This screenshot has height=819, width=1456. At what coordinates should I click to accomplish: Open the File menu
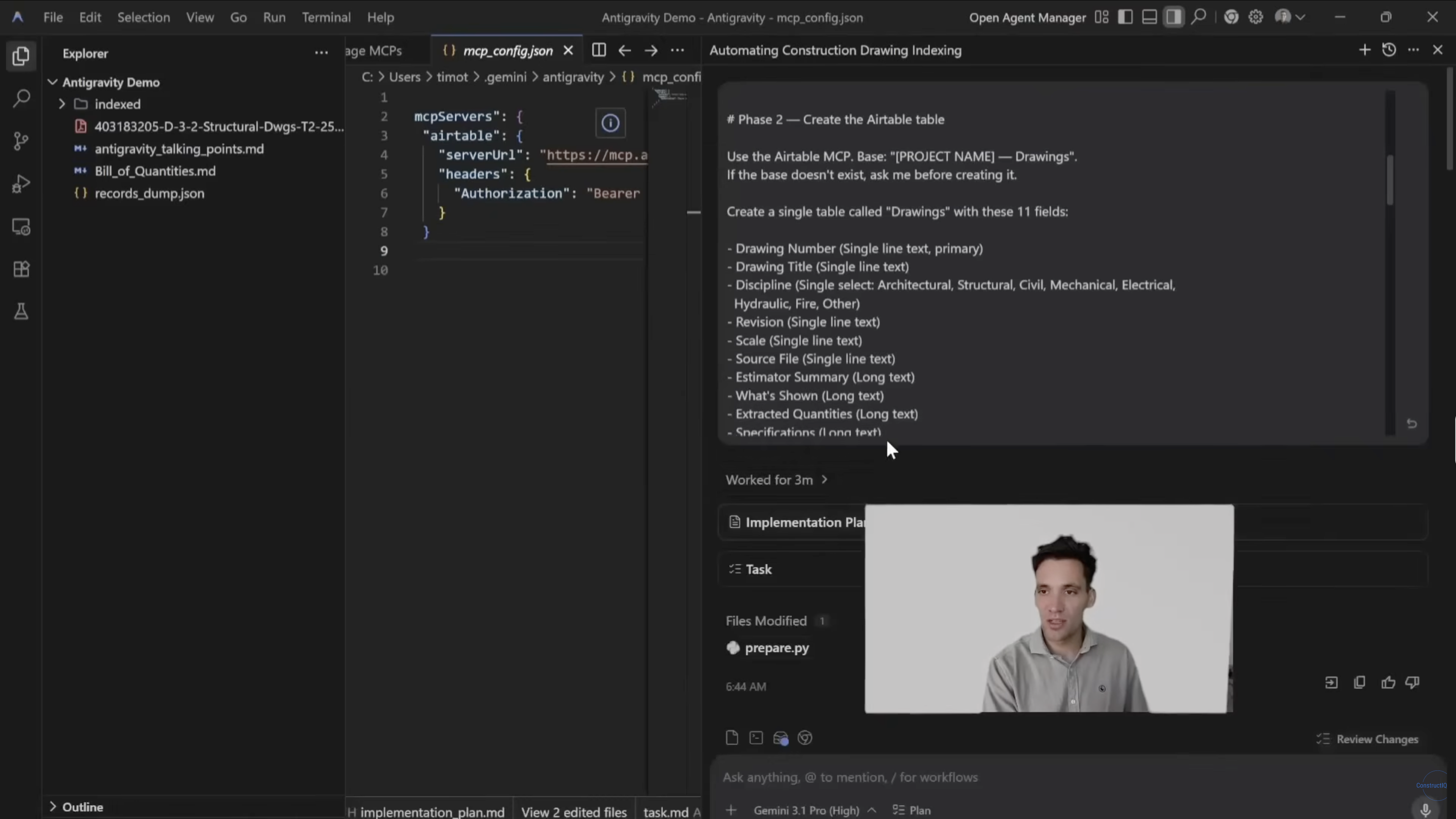pyautogui.click(x=53, y=17)
